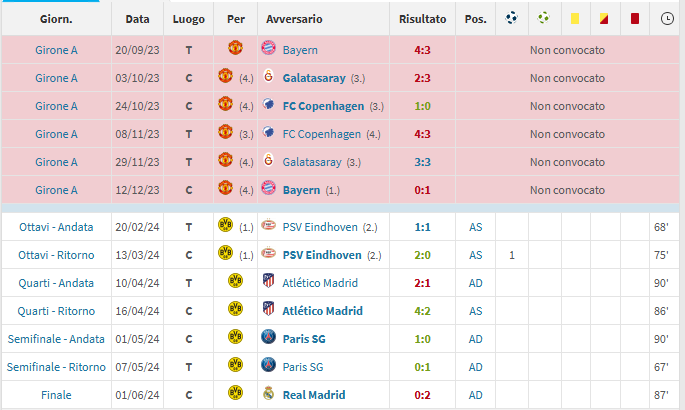Open the FC Copenhagen link dated 24/10/23
This screenshot has width=685, height=410.
pos(323,106)
